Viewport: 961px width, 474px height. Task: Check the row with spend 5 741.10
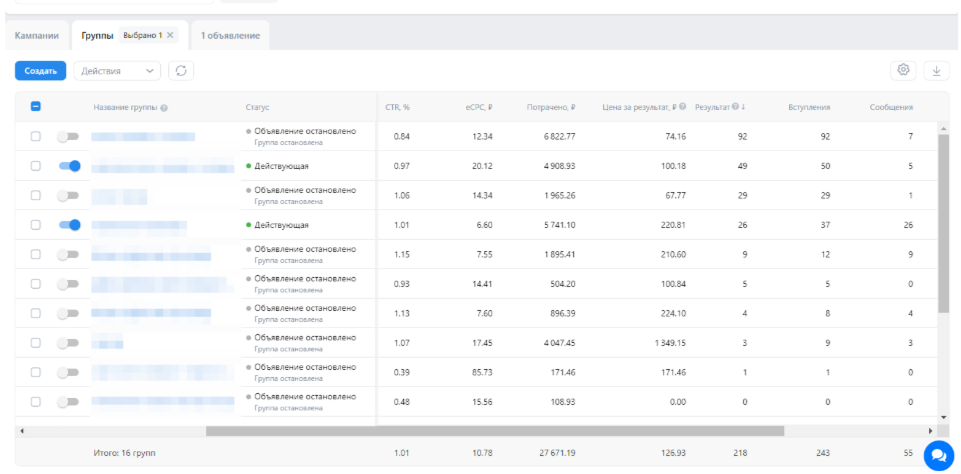[36, 224]
